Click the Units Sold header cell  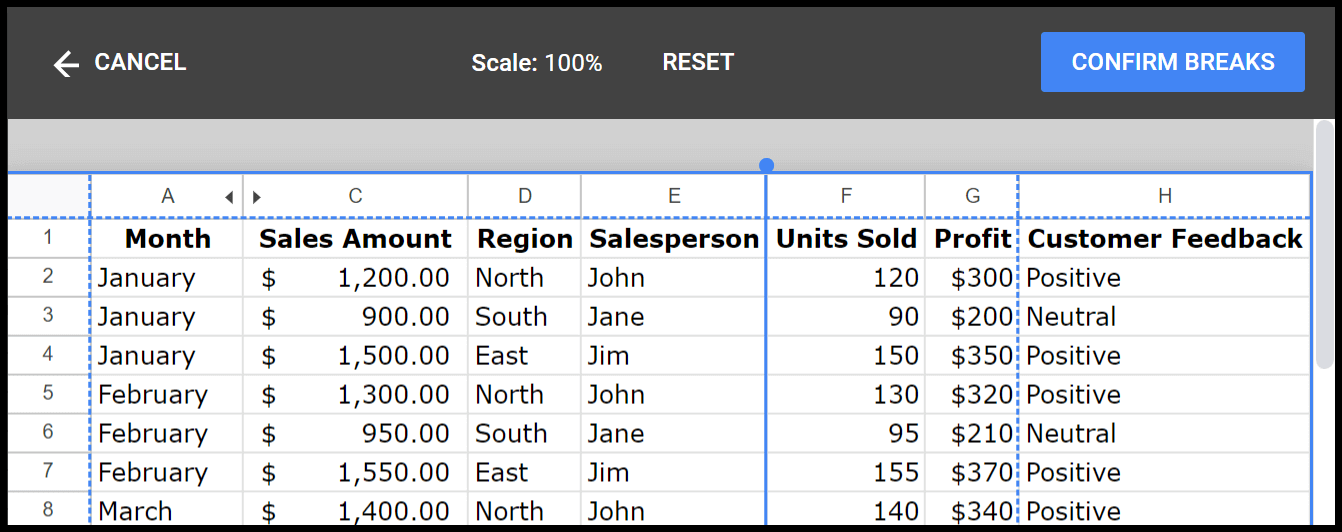pos(846,238)
